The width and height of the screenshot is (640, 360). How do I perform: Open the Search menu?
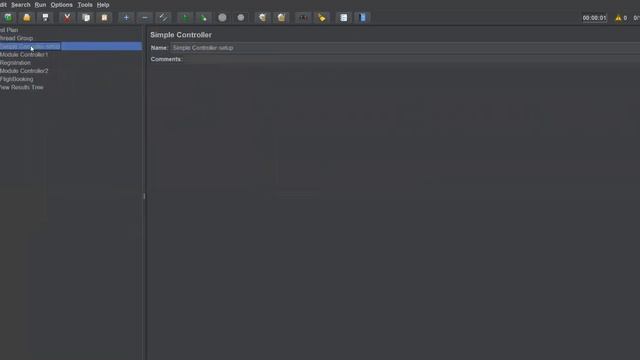(x=21, y=5)
